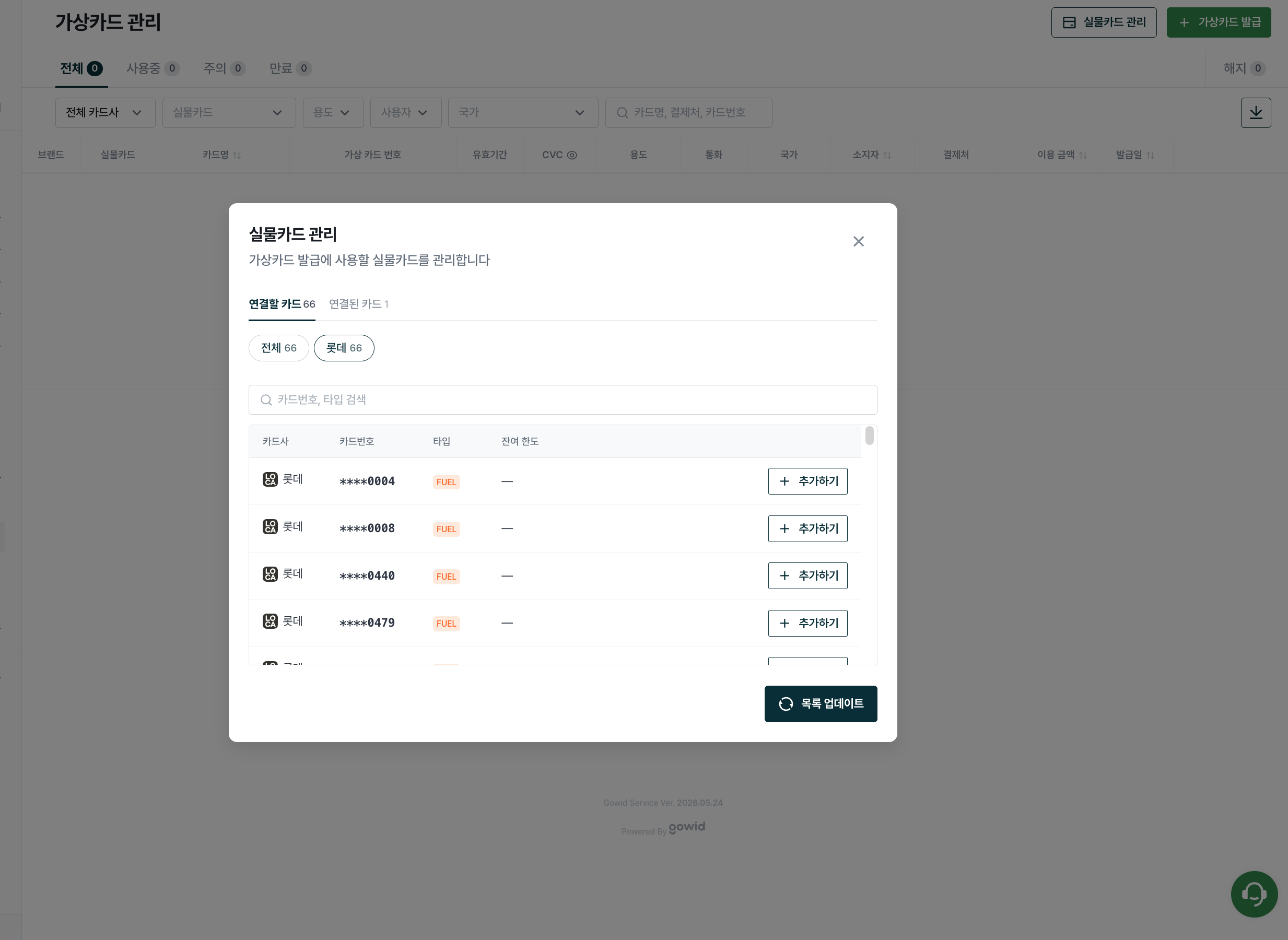Open the 사용자 filter dropdown
The image size is (1288, 940).
coord(405,113)
